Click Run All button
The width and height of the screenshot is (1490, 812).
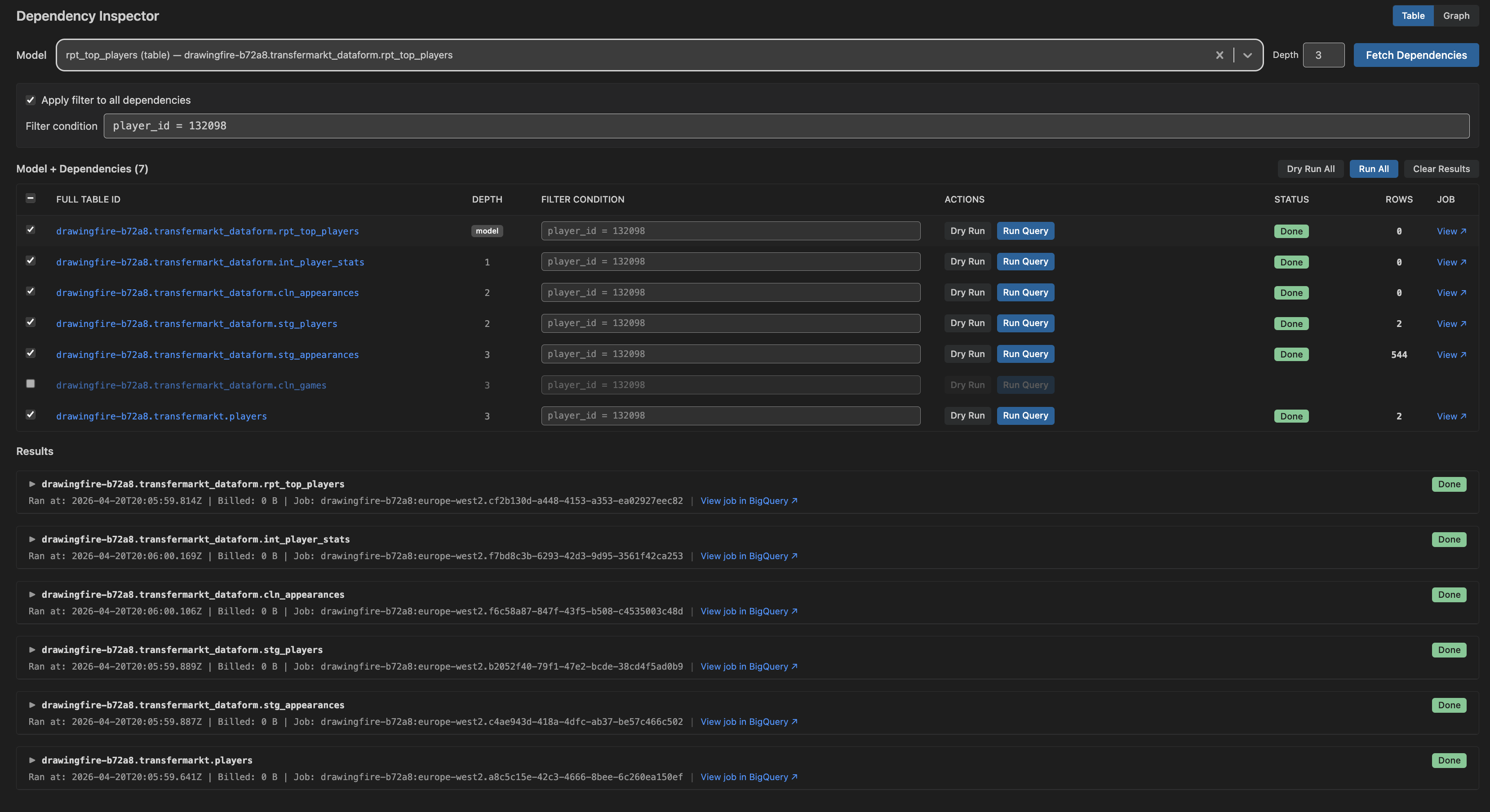click(x=1373, y=169)
